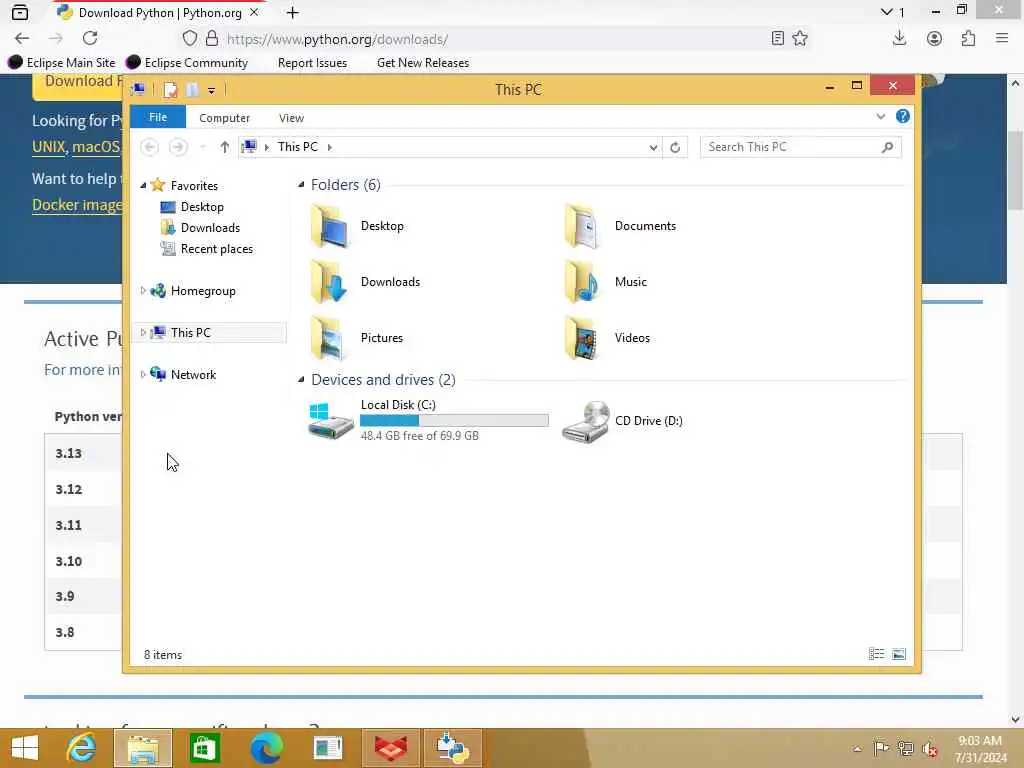Select the CD Drive (D:) icon
Viewport: 1024px width, 768px height.
pyautogui.click(x=585, y=421)
